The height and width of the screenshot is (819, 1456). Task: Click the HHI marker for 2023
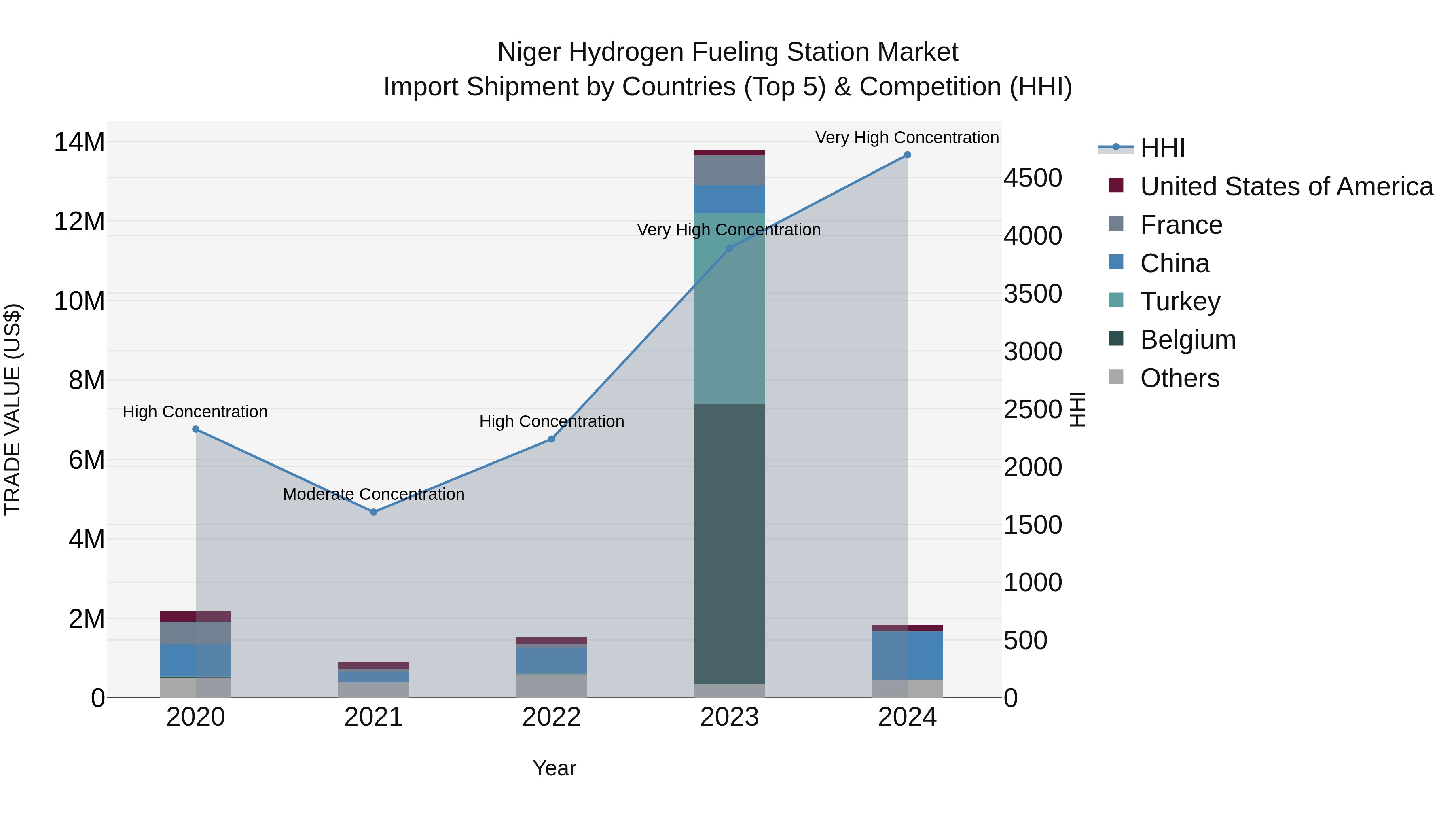click(x=730, y=248)
